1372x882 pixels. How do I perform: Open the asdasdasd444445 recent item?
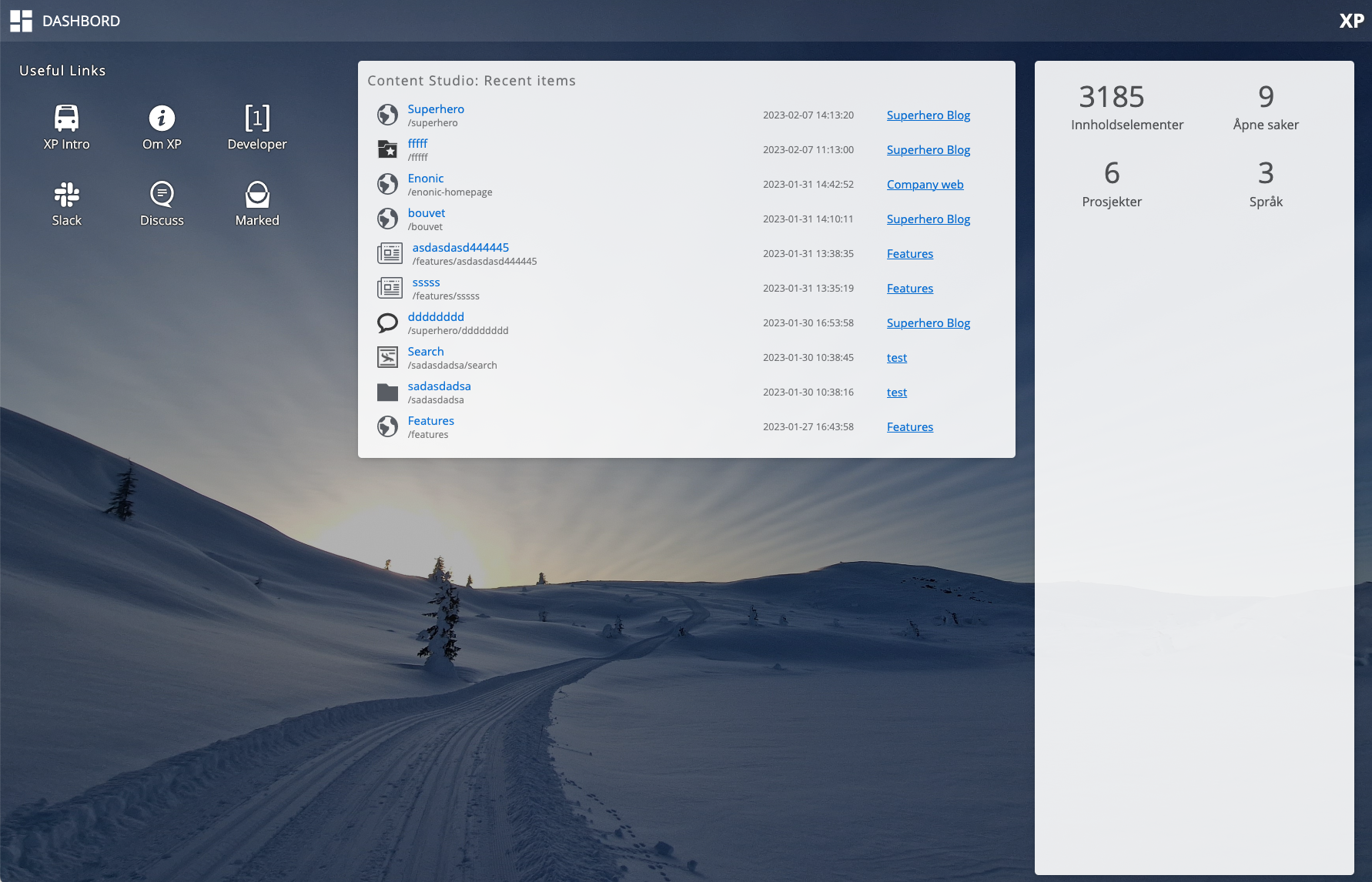point(460,247)
